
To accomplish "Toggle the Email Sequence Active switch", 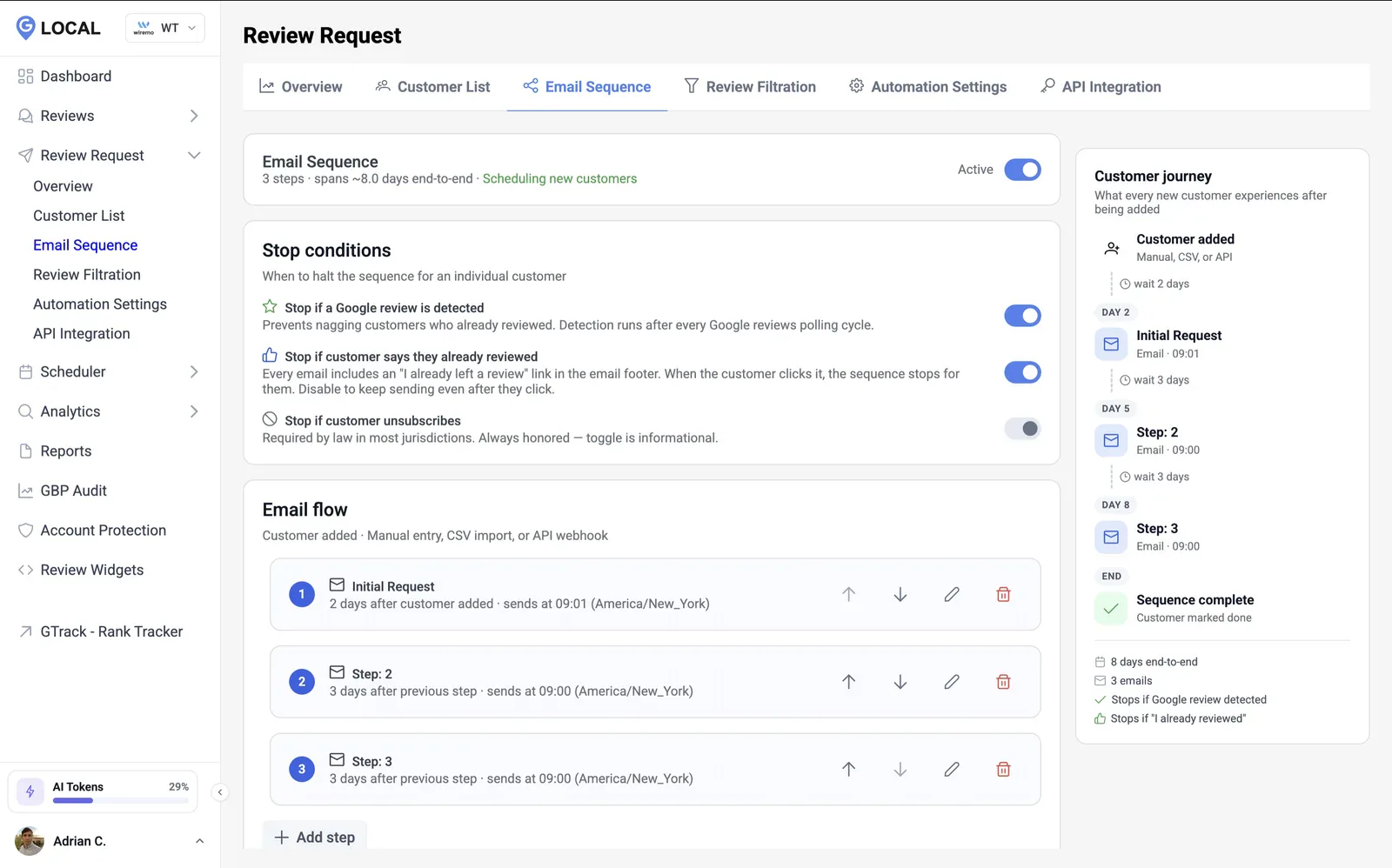I will click(1022, 170).
